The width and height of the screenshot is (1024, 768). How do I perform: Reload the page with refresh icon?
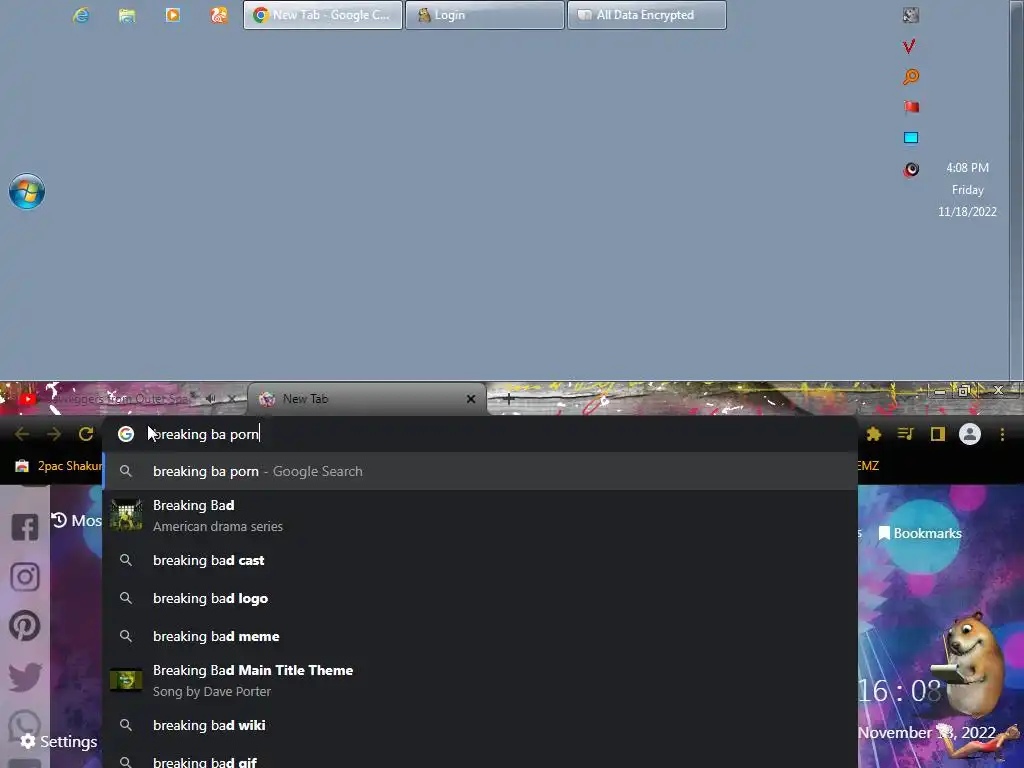coord(86,434)
